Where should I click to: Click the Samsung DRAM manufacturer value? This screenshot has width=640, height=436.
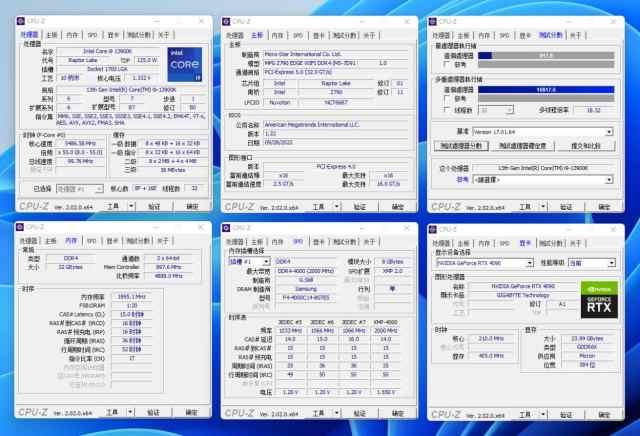(x=306, y=289)
